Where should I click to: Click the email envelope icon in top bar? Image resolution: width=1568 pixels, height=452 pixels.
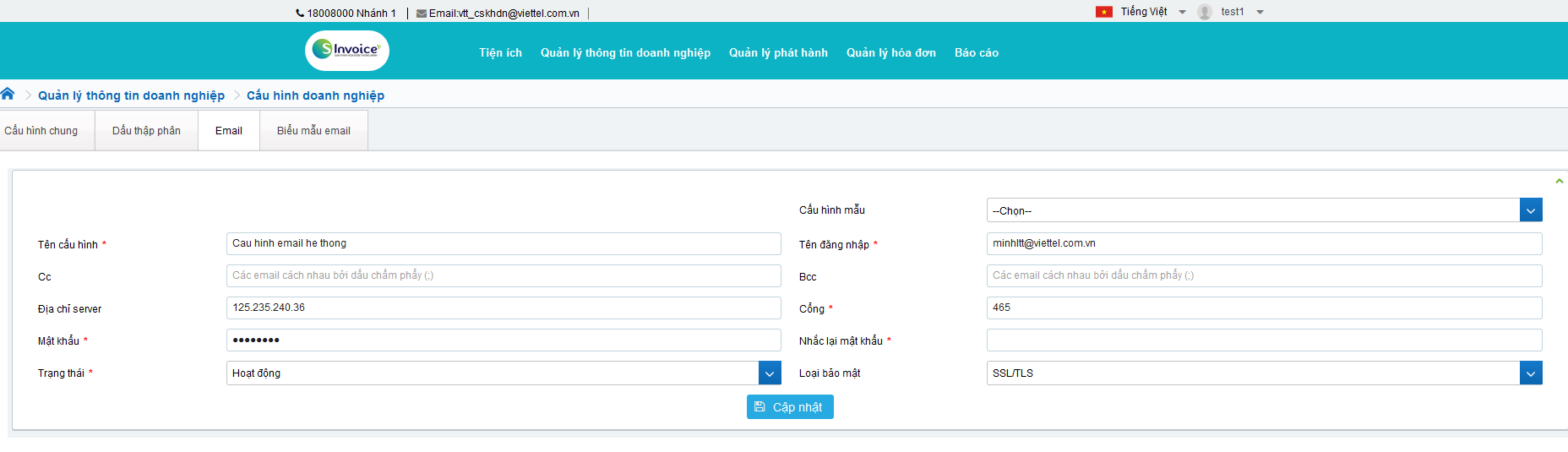[x=421, y=14]
